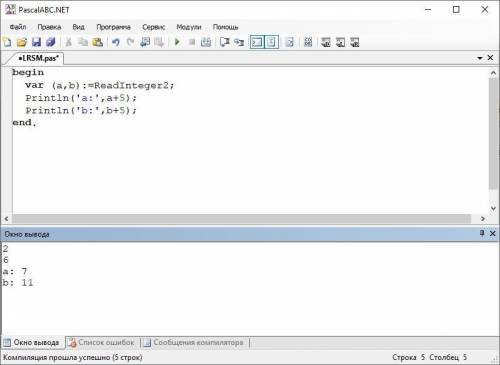Run the program with the green arrow
This screenshot has width=500, height=365.
(177, 42)
